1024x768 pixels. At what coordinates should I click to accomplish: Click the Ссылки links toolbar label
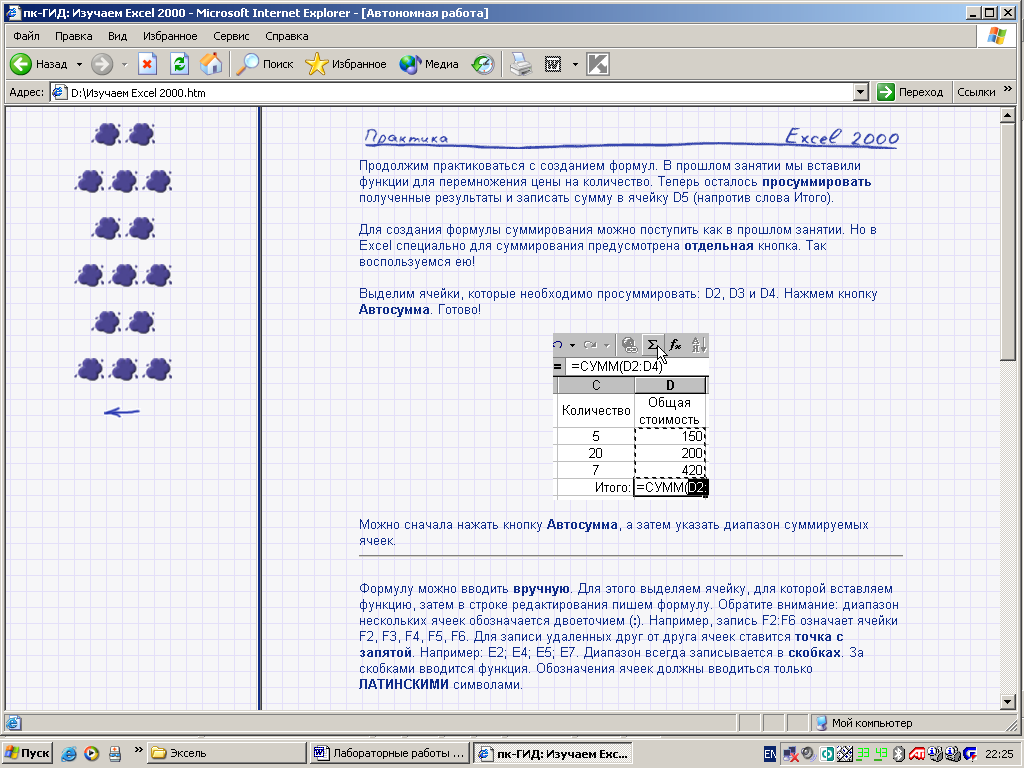coord(976,92)
